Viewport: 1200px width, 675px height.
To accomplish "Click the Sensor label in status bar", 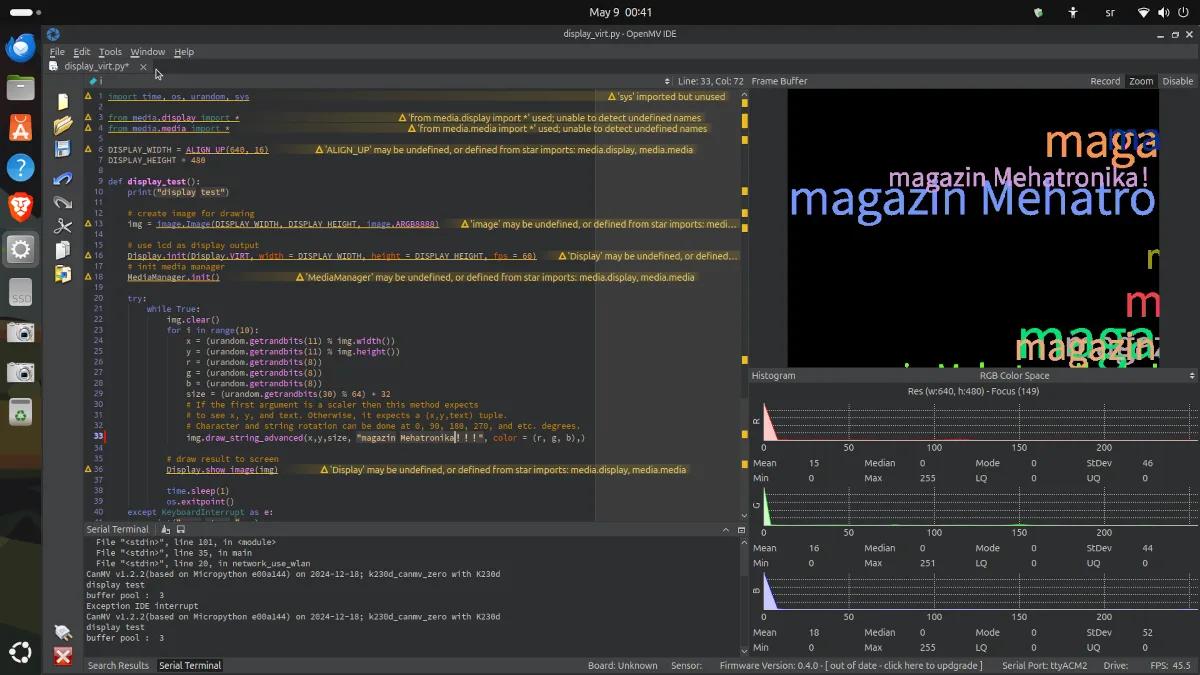I will (686, 665).
